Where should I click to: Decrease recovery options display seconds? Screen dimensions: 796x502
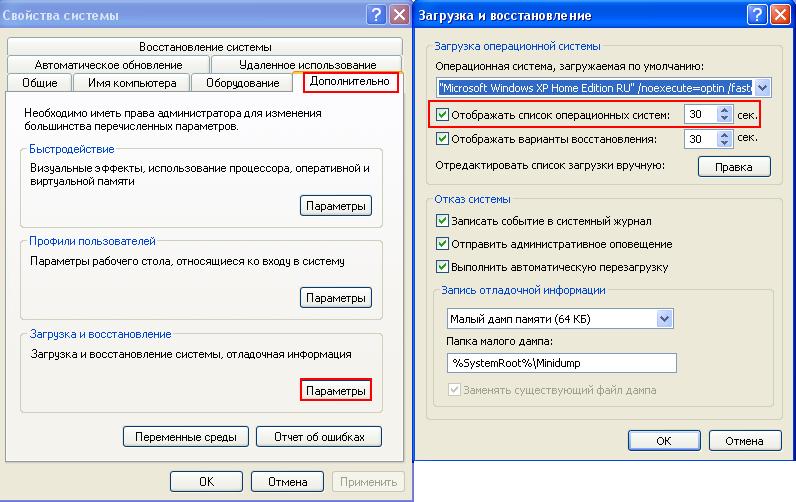(725, 143)
